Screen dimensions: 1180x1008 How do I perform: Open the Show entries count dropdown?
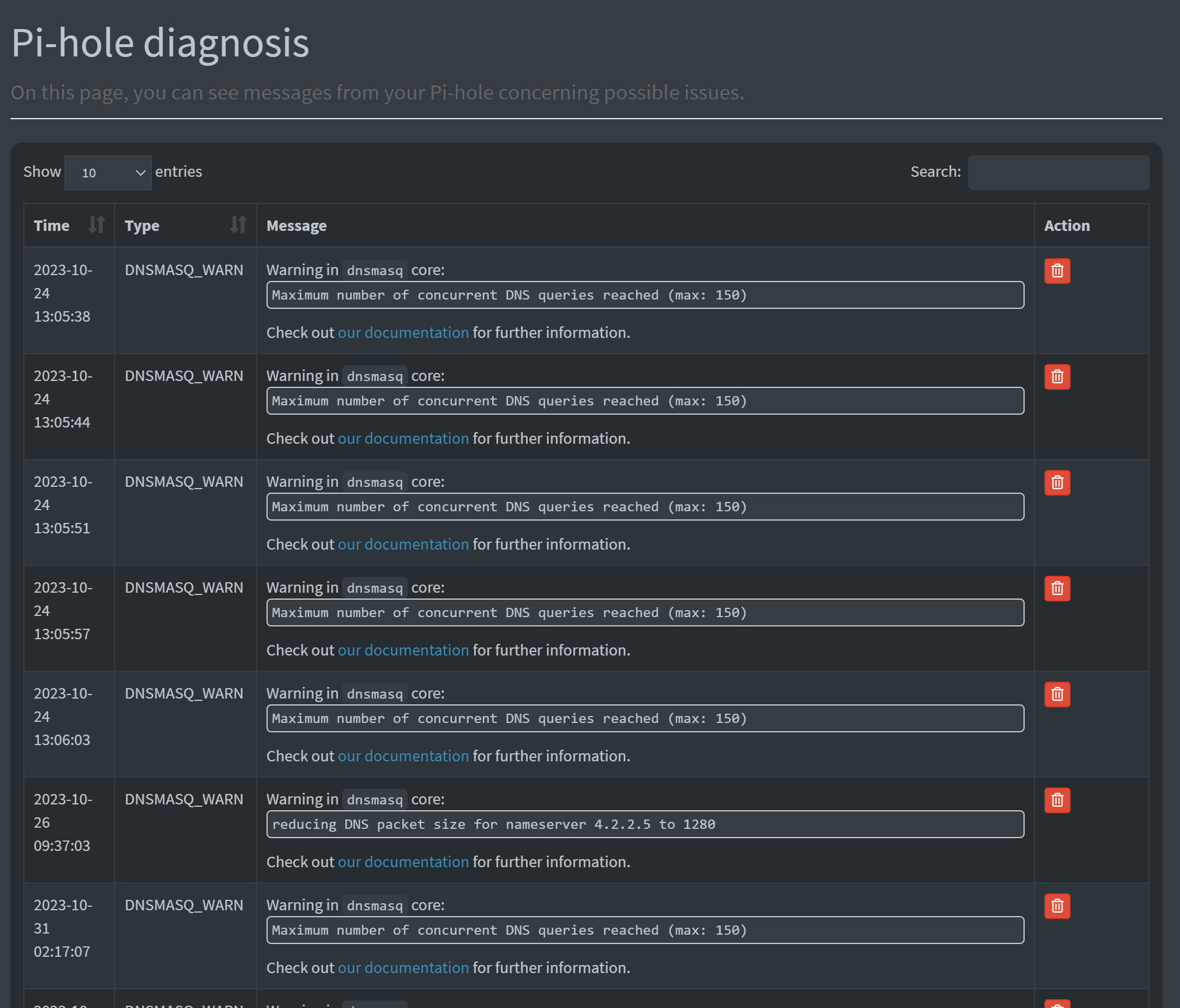click(x=108, y=173)
